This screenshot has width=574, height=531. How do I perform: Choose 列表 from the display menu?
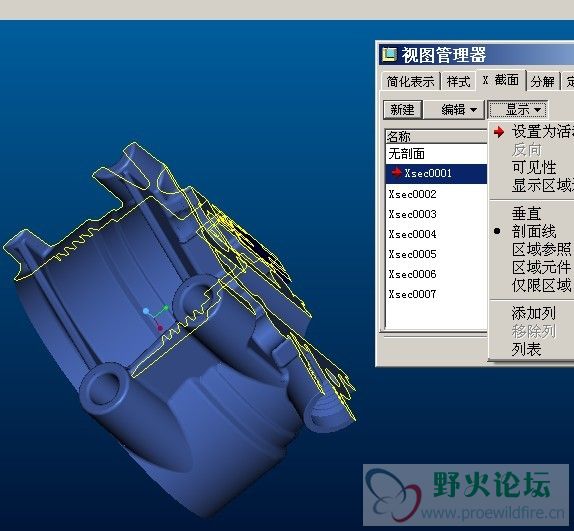click(526, 349)
